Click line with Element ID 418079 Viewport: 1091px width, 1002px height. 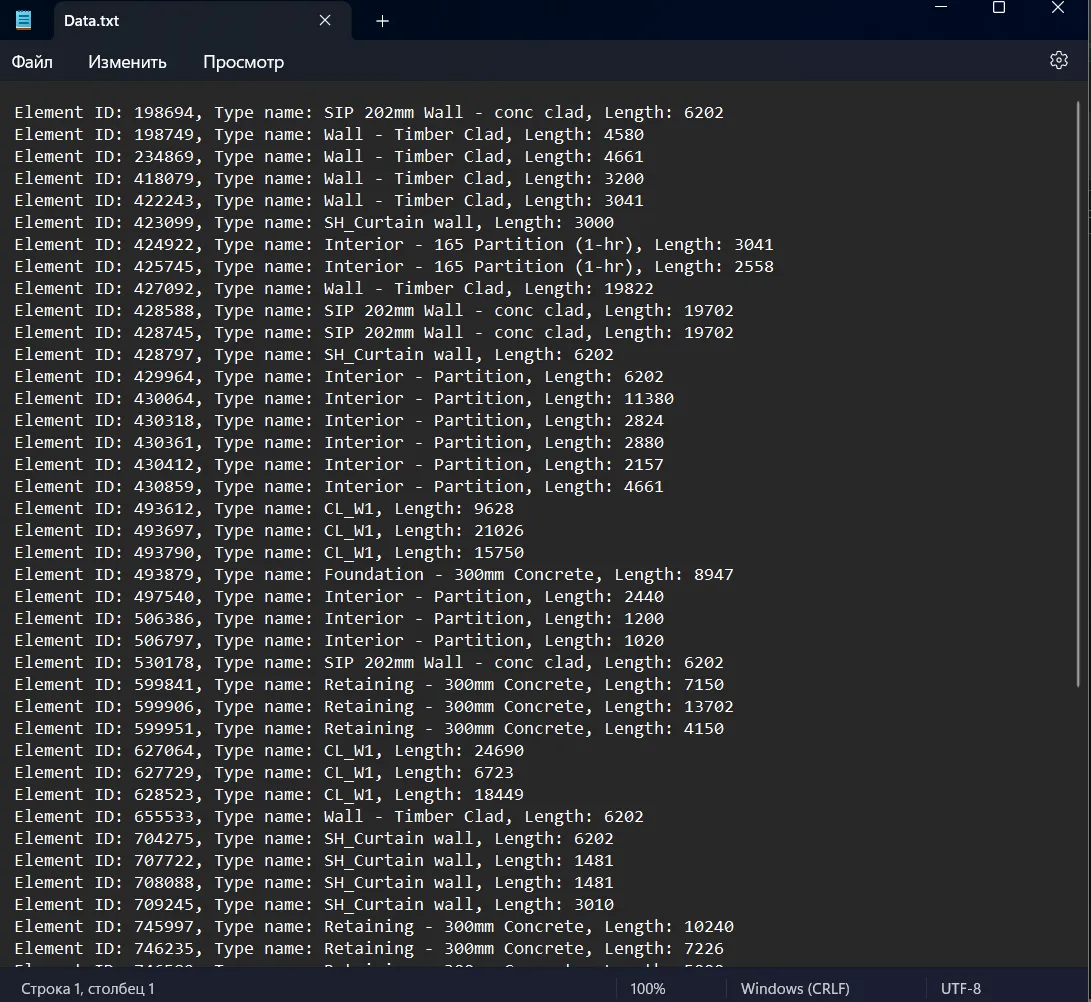(329, 179)
